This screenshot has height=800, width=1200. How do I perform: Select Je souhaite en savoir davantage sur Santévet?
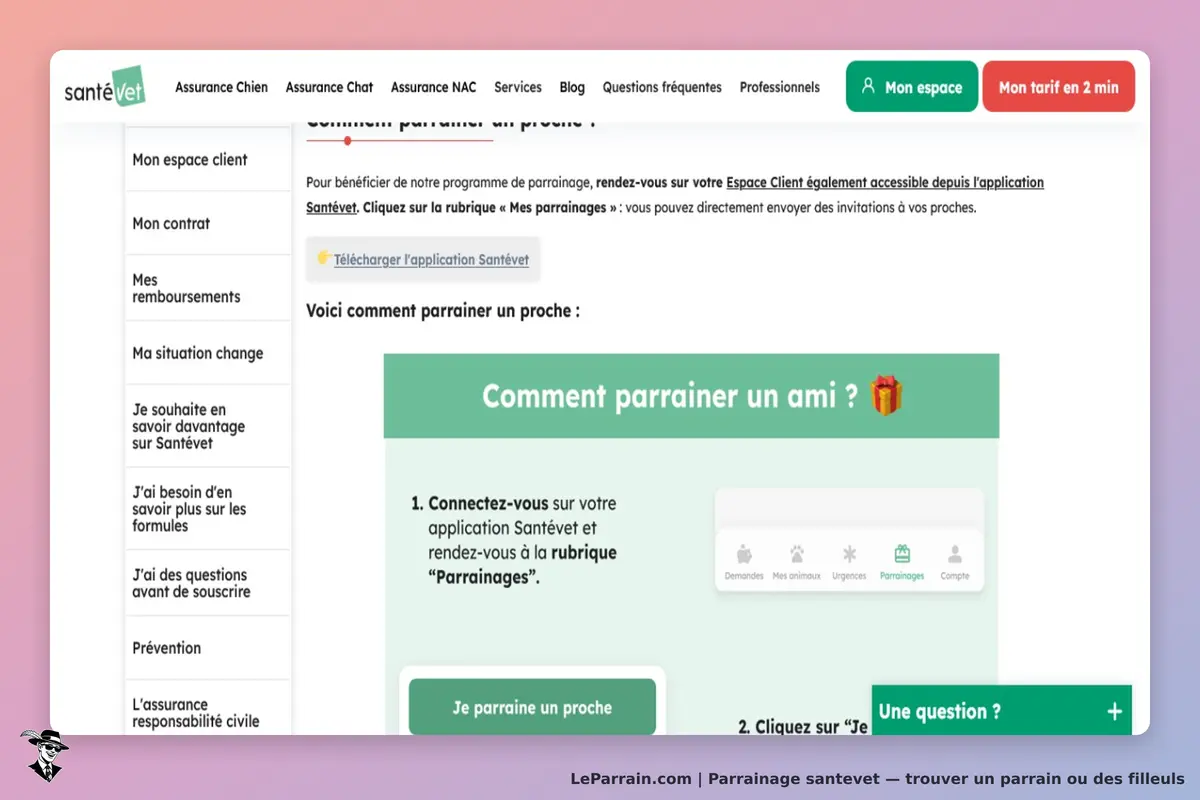[x=208, y=426]
